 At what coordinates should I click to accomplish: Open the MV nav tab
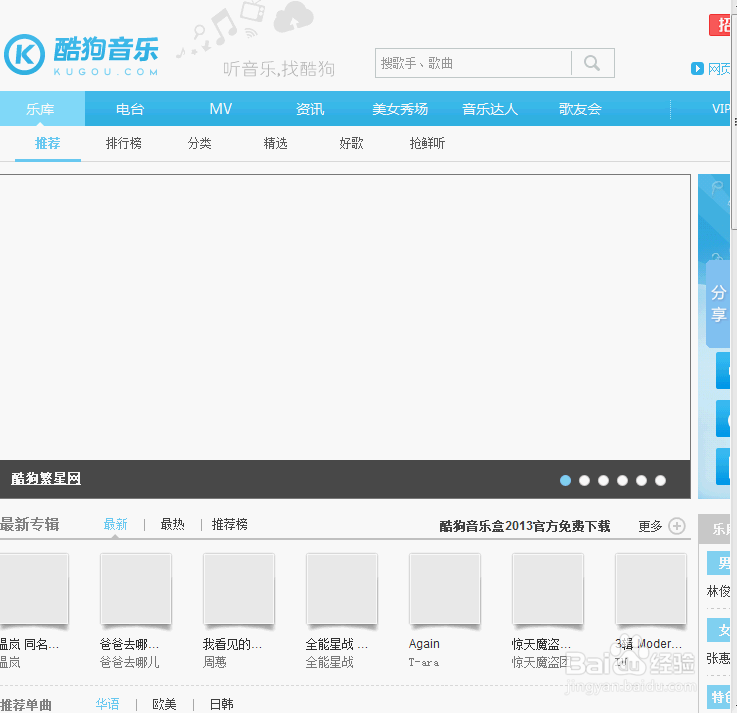(x=220, y=109)
